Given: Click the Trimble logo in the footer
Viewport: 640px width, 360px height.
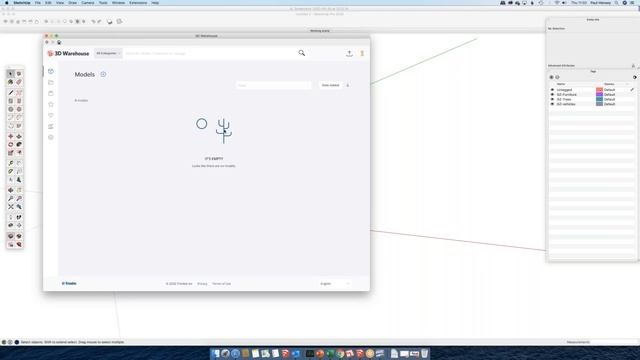Looking at the screenshot, I should (69, 283).
